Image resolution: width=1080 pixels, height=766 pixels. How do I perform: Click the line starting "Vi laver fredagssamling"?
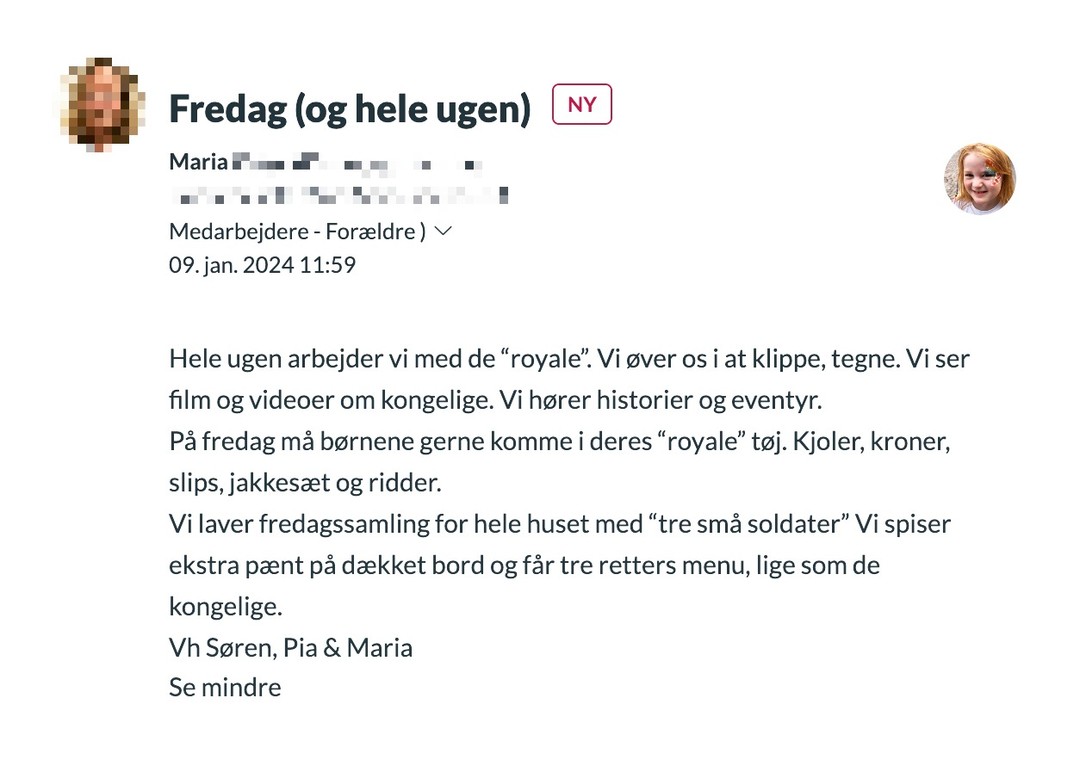click(559, 523)
